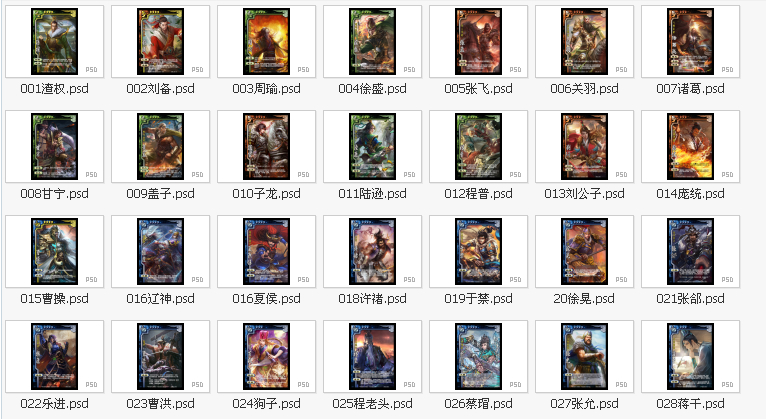Select the 022乐进.psd file icon
The image size is (766, 419).
54,356
